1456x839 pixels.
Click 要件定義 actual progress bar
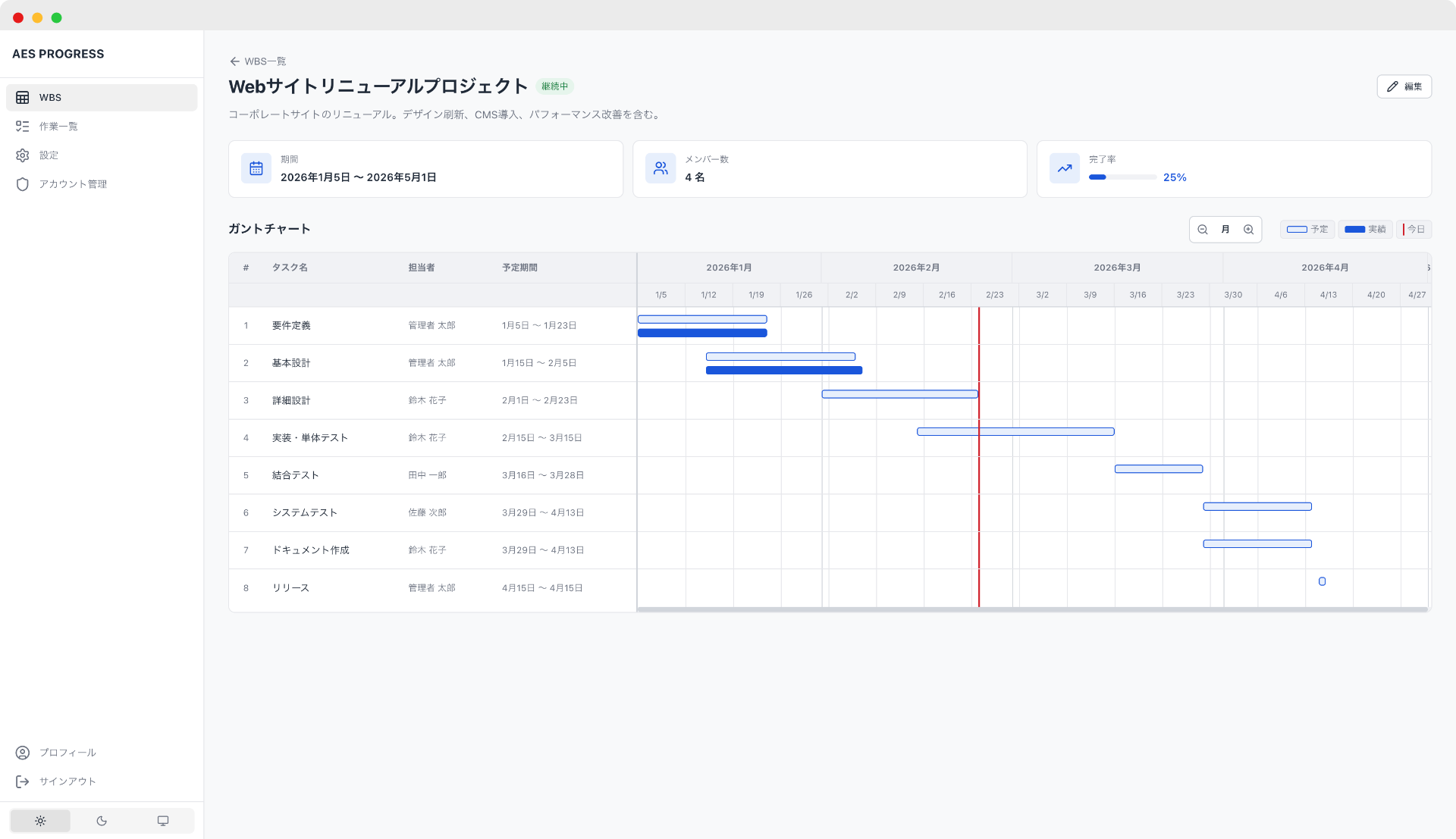[702, 333]
